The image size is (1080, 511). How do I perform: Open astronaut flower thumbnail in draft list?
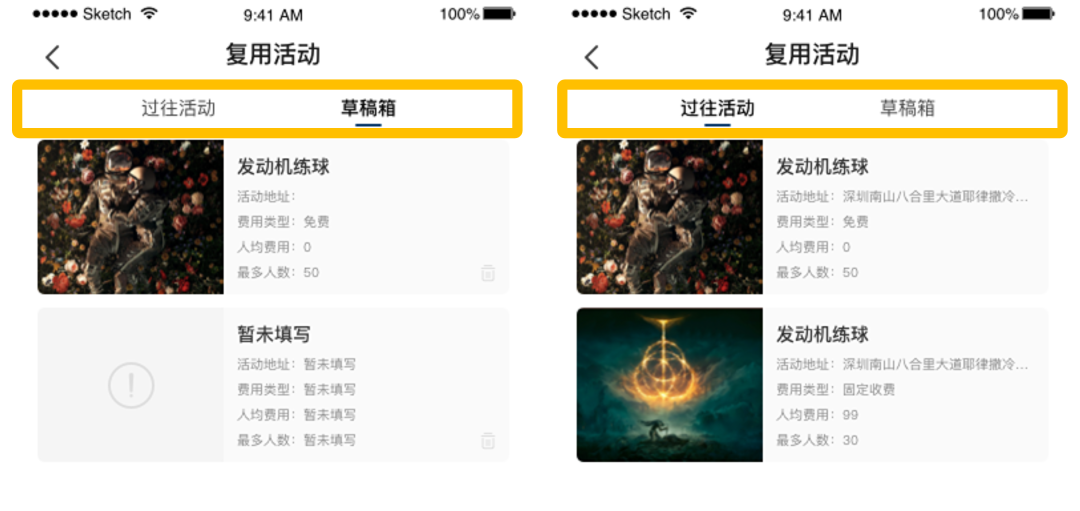click(x=131, y=217)
